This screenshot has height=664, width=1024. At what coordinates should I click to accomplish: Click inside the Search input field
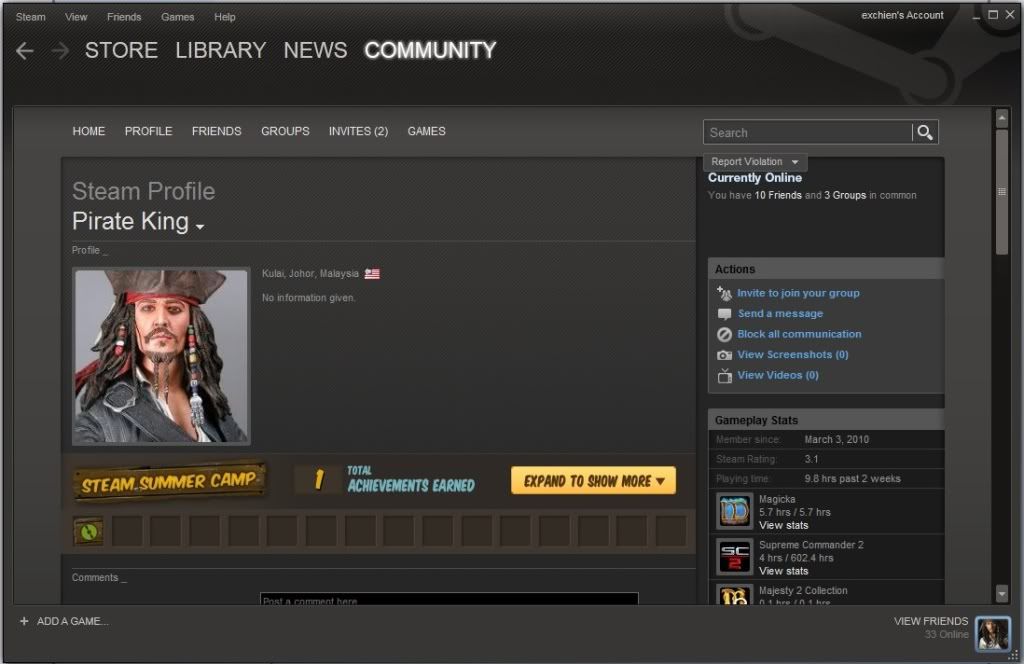(x=805, y=132)
